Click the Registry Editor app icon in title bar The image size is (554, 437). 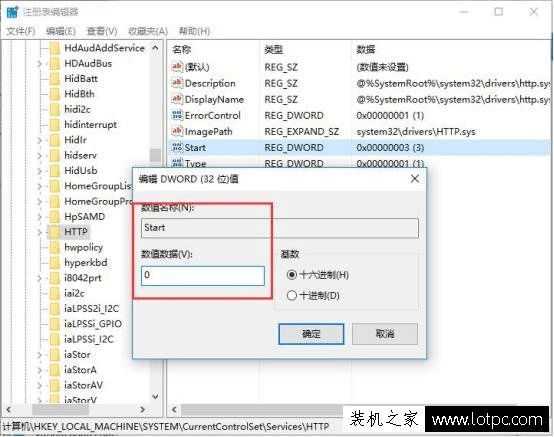(x=12, y=12)
